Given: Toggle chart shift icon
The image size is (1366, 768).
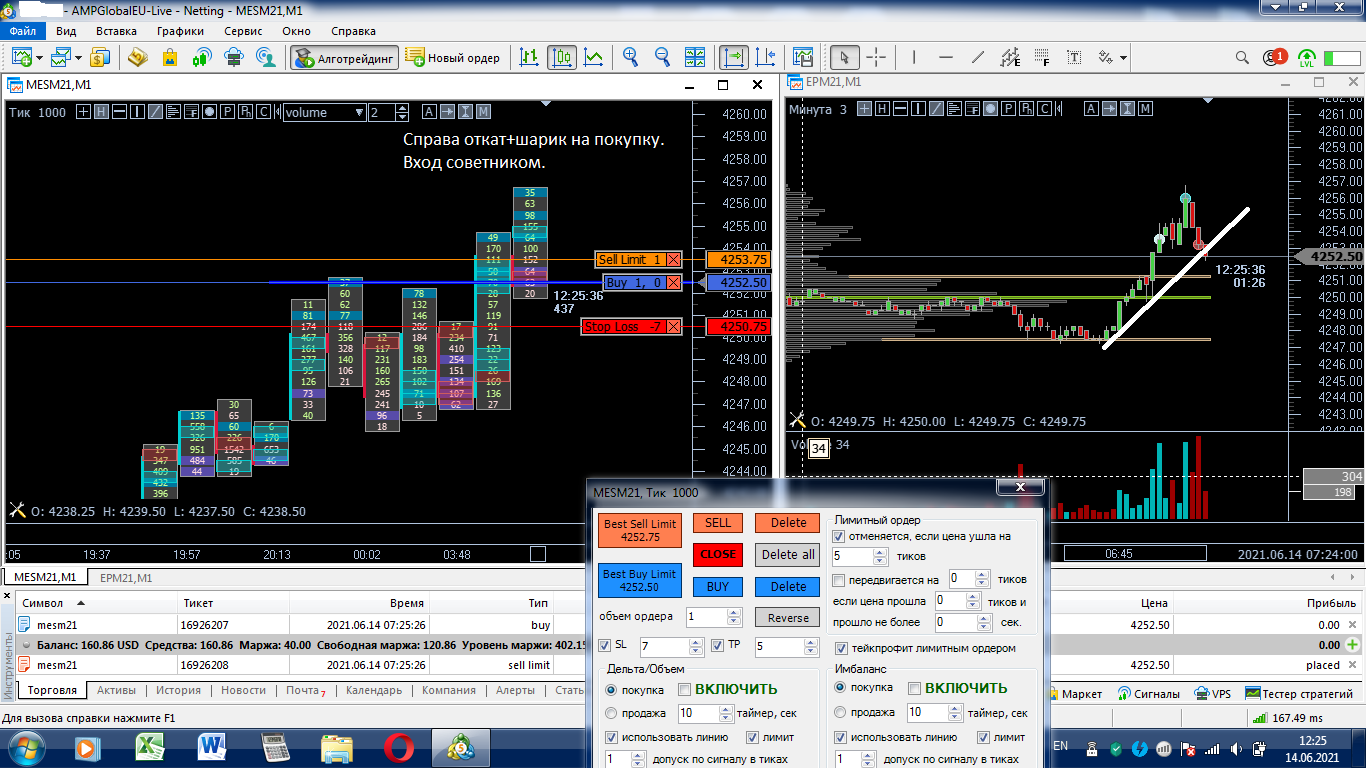Looking at the screenshot, I should pos(766,58).
